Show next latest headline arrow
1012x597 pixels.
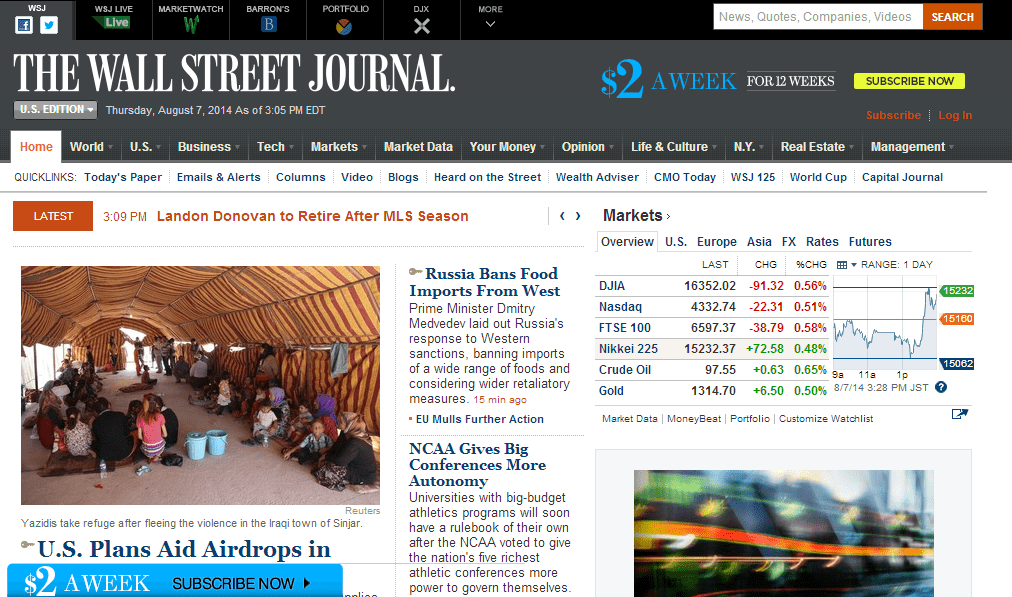[578, 216]
